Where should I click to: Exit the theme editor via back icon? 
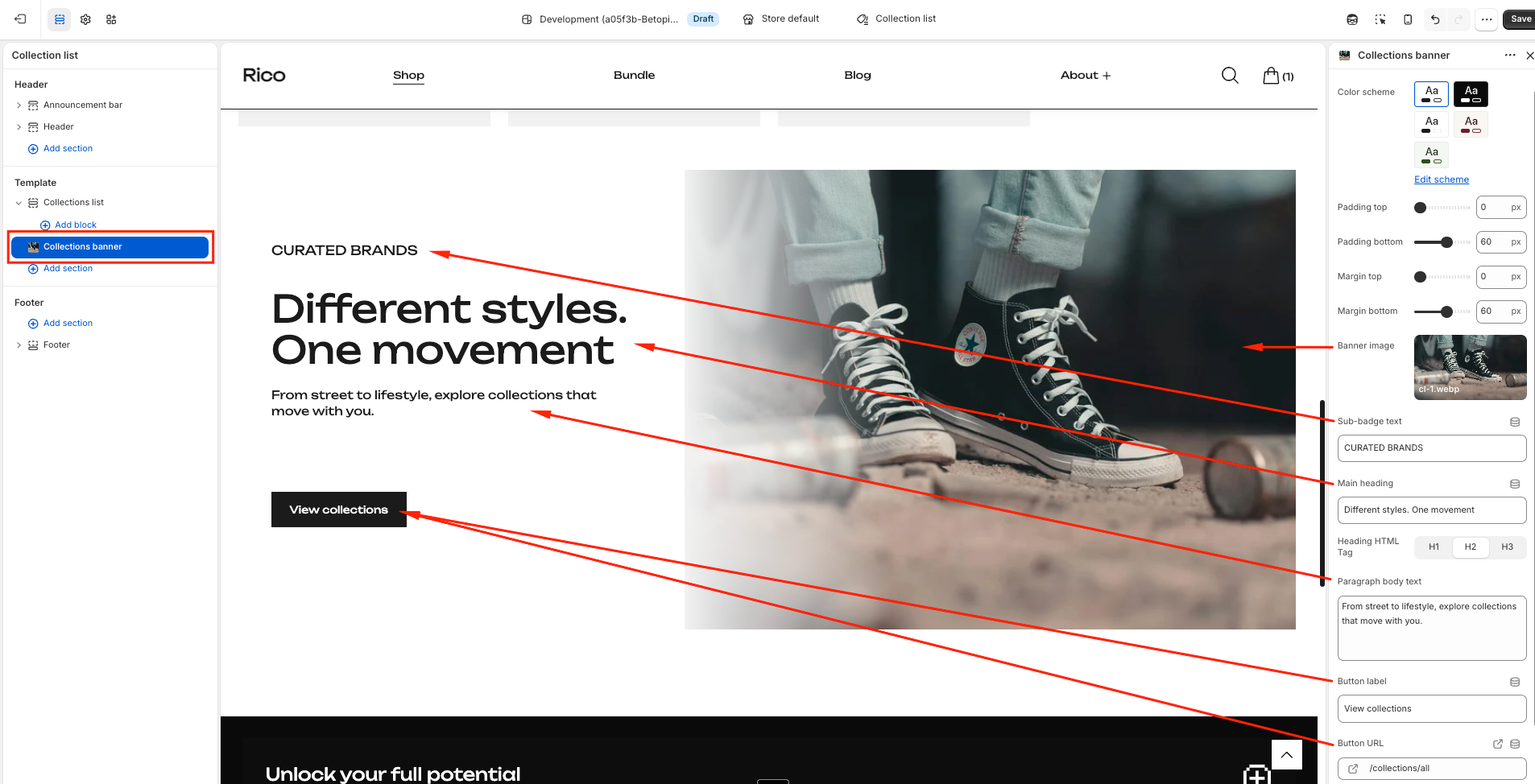coord(20,19)
